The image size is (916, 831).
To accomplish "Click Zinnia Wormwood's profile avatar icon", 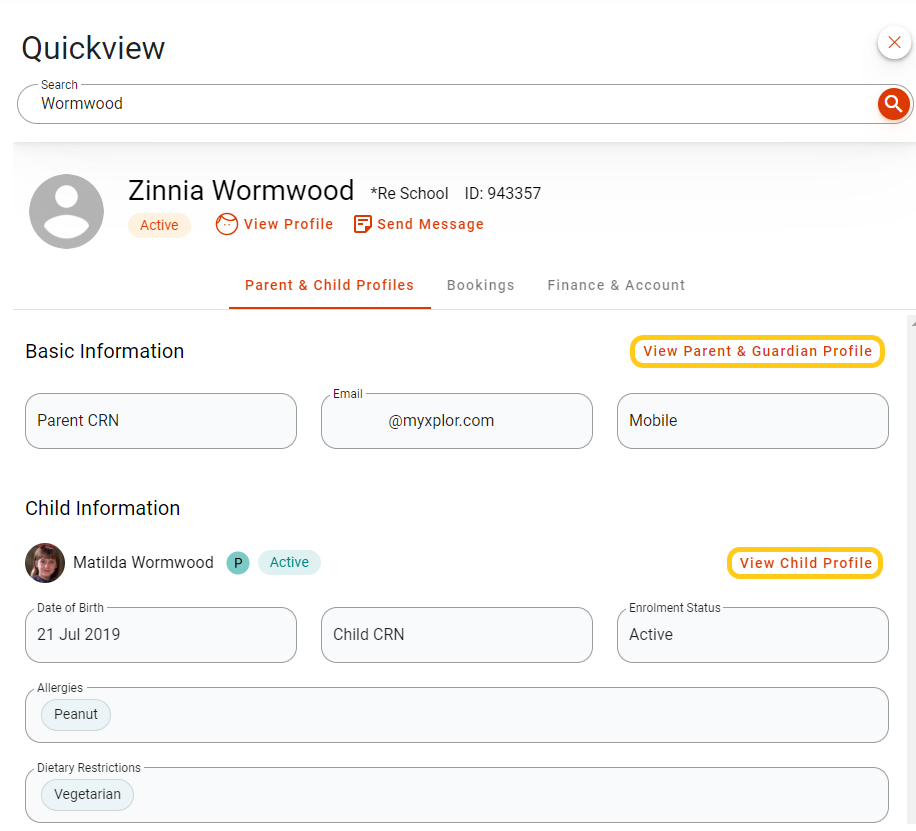I will tap(66, 211).
